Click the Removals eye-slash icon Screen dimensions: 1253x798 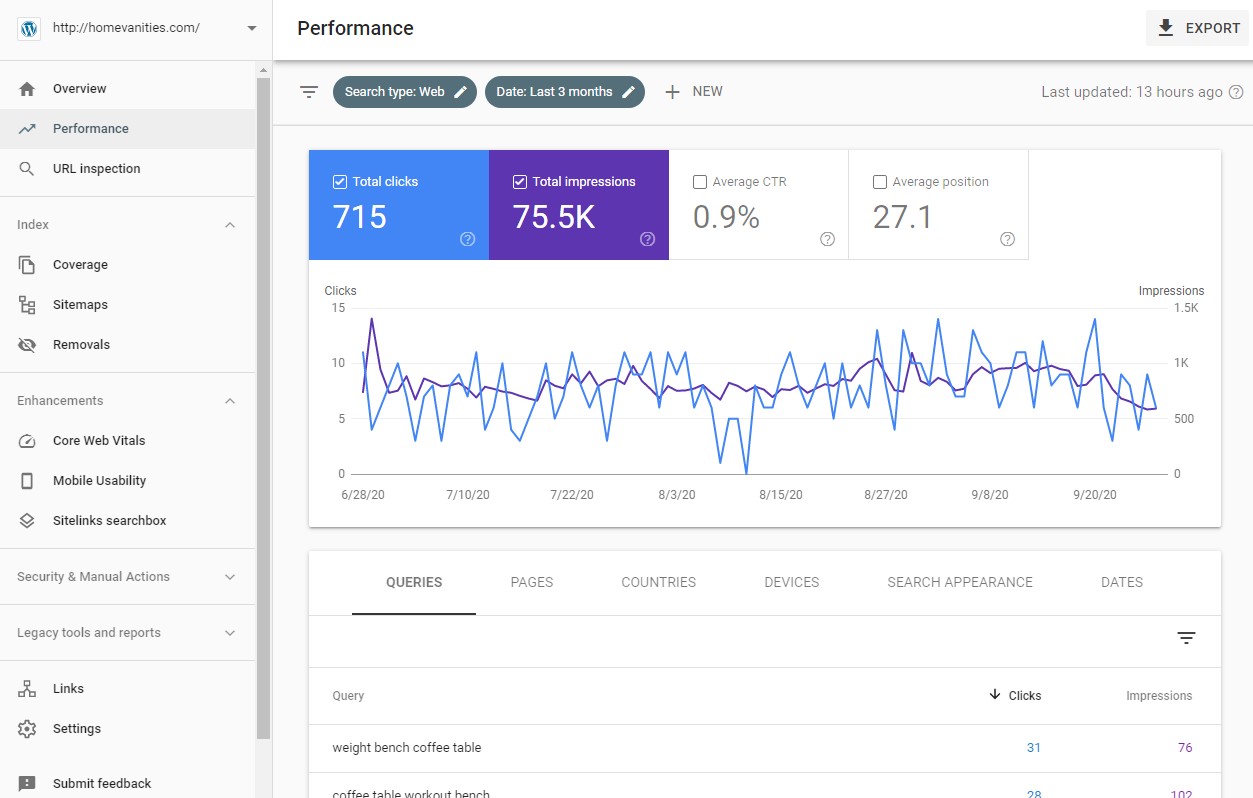(x=27, y=344)
